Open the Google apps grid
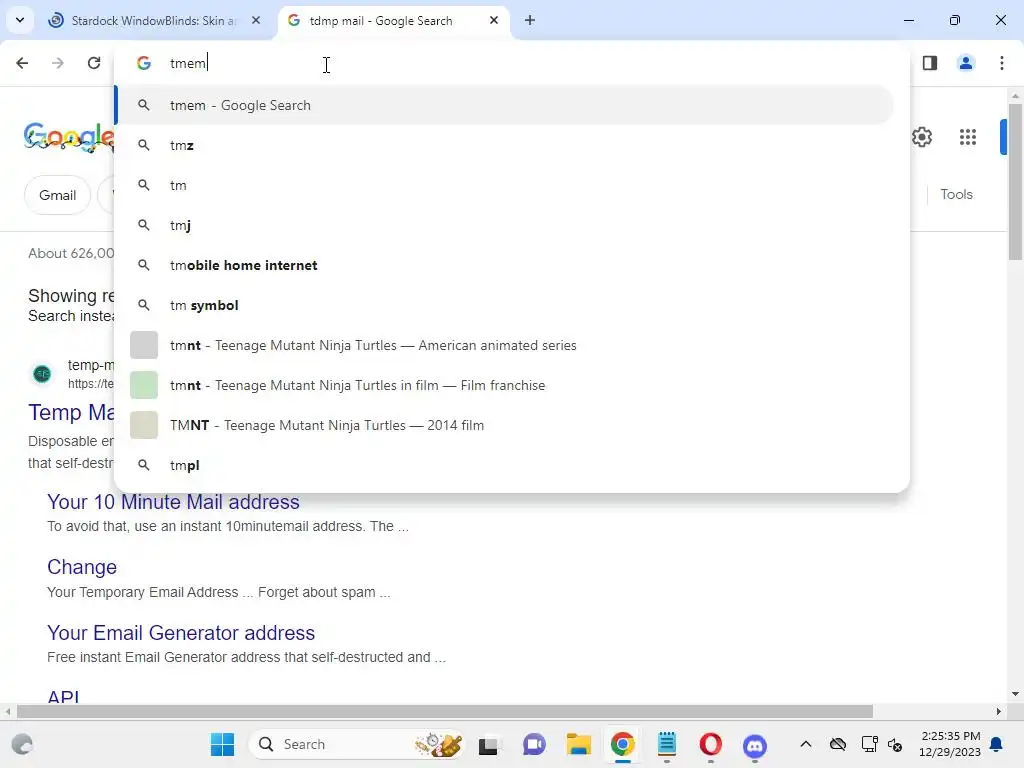The height and width of the screenshot is (768, 1024). (x=968, y=137)
